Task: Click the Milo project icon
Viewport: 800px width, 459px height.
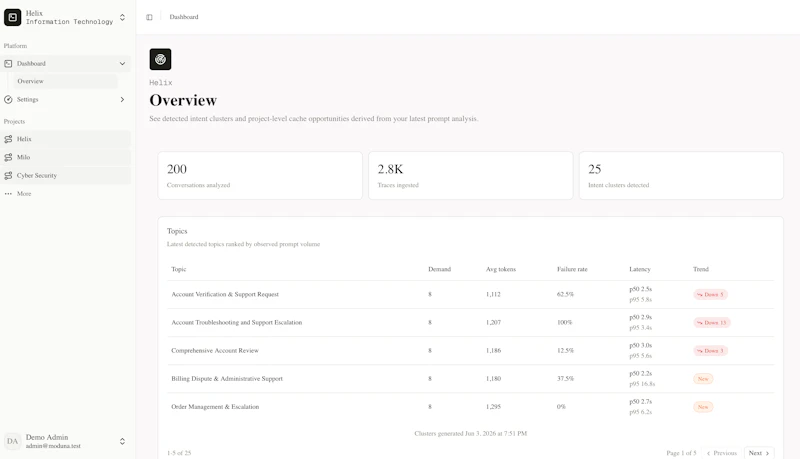Action: click(8, 157)
